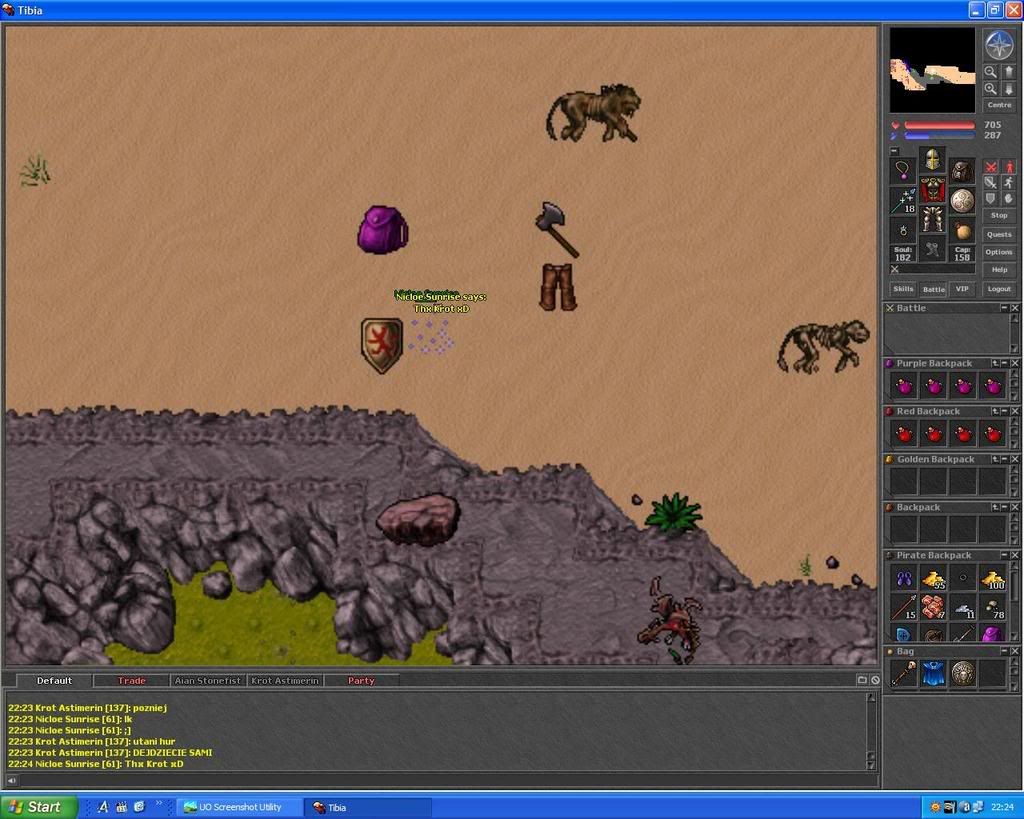This screenshot has width=1024, height=819.
Task: Click the gold stack marked 100
Action: click(x=993, y=579)
